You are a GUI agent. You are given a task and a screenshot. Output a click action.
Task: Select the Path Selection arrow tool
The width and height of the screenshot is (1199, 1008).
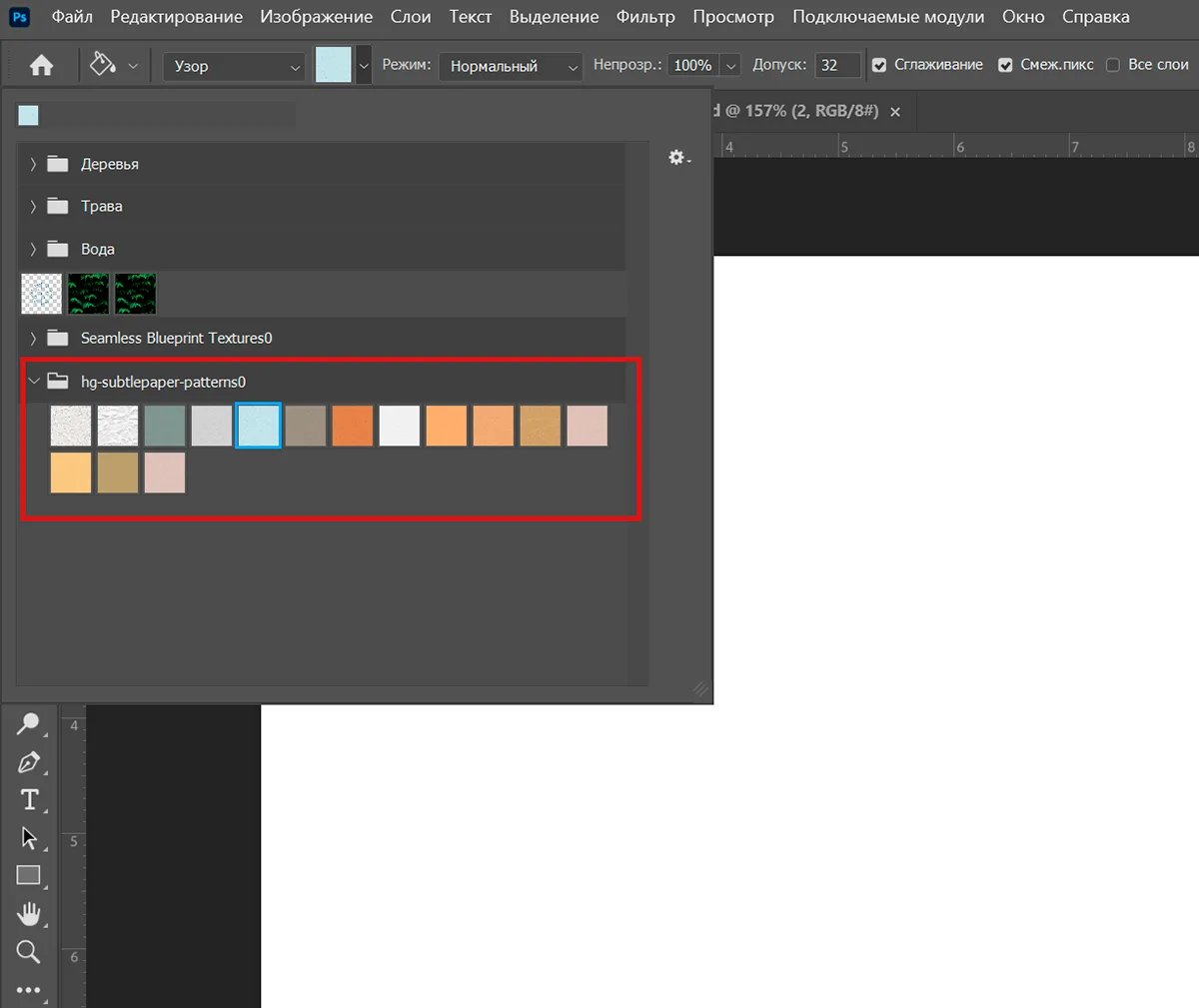[x=28, y=837]
